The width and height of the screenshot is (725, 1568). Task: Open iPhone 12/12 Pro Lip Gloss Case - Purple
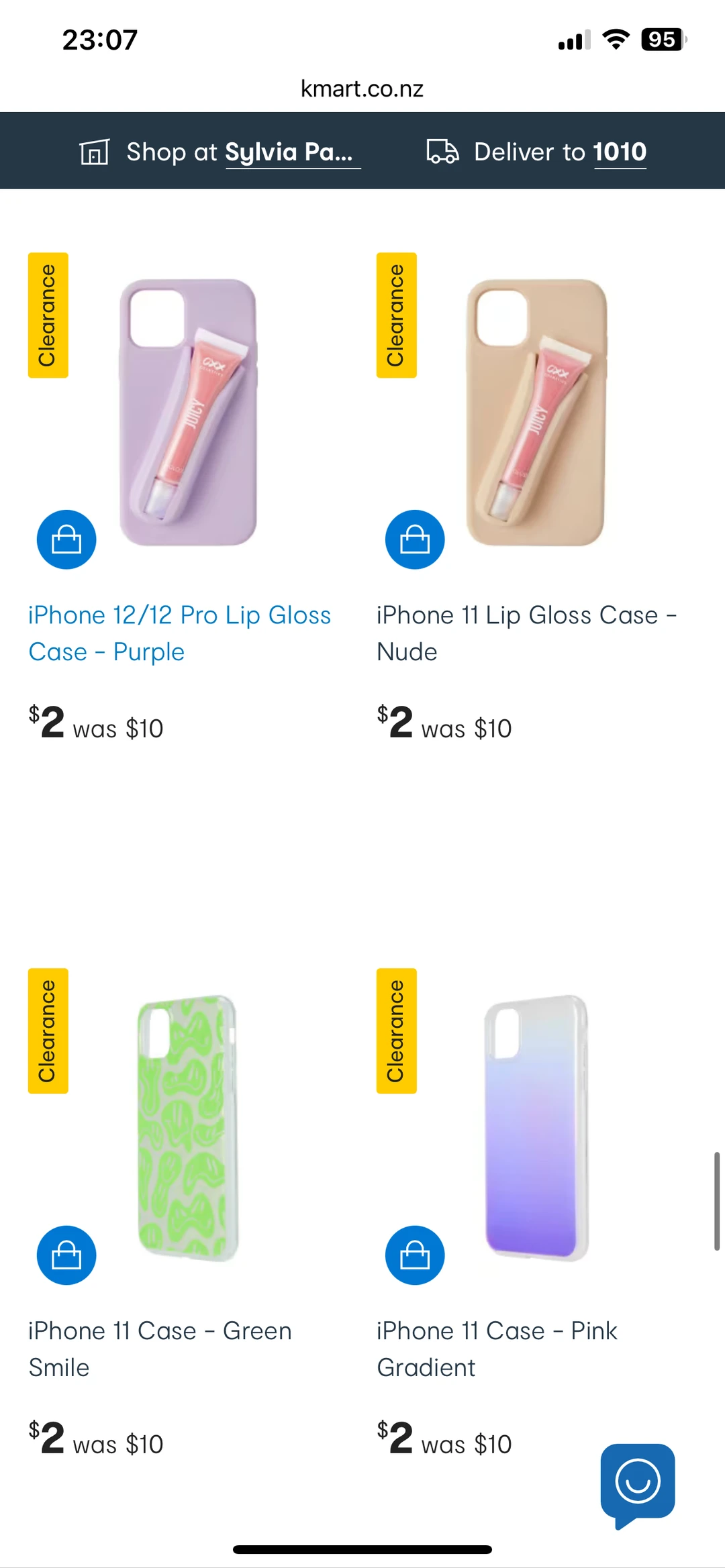pyautogui.click(x=179, y=633)
